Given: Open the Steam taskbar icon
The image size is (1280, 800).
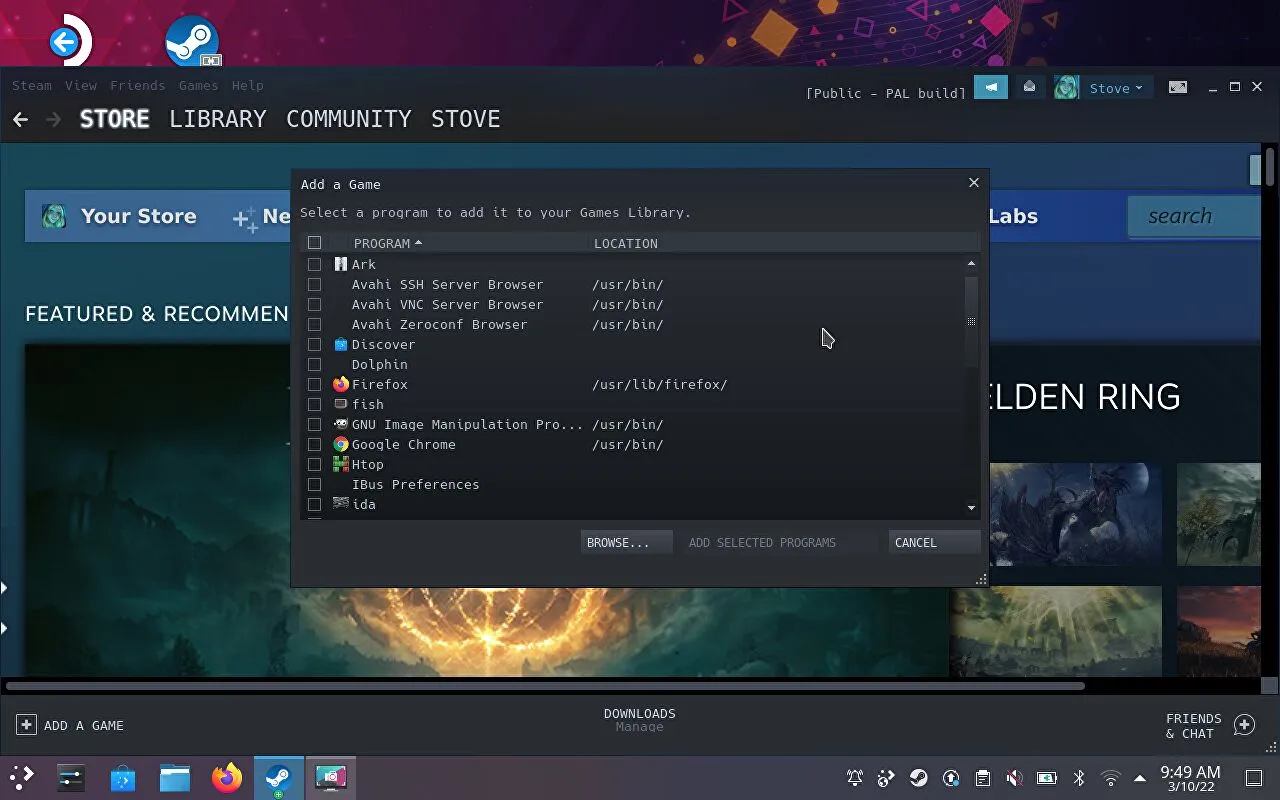Looking at the screenshot, I should pyautogui.click(x=278, y=778).
